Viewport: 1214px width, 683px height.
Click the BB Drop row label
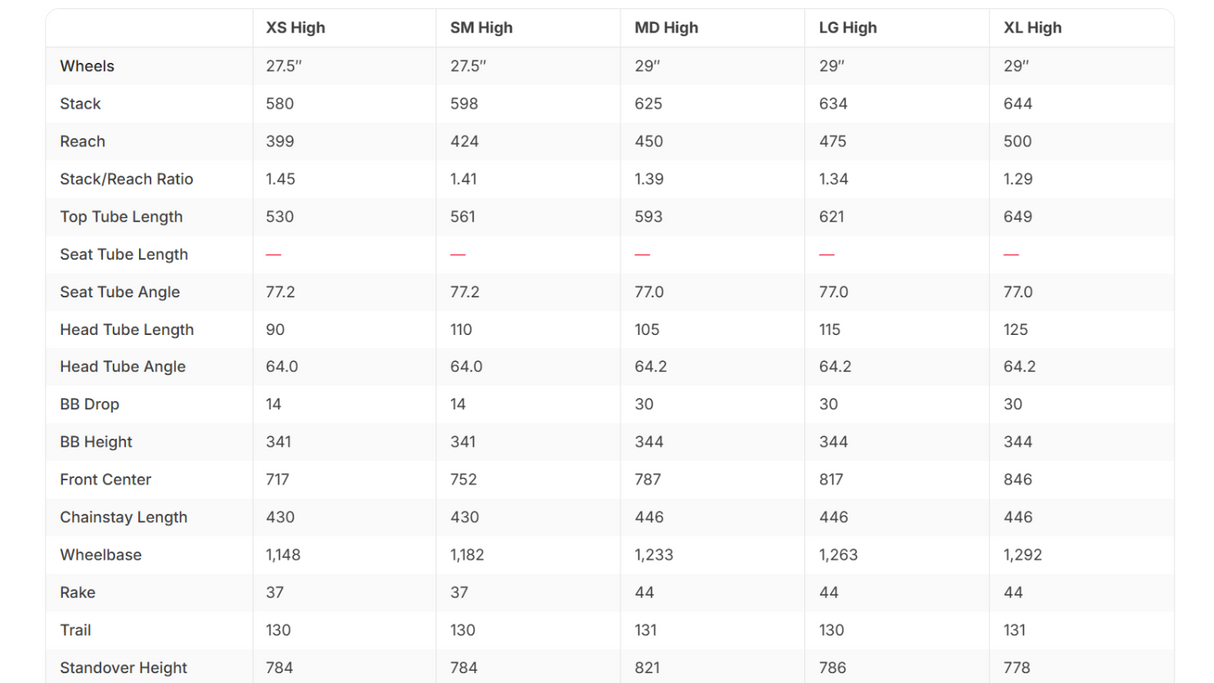[x=89, y=404]
